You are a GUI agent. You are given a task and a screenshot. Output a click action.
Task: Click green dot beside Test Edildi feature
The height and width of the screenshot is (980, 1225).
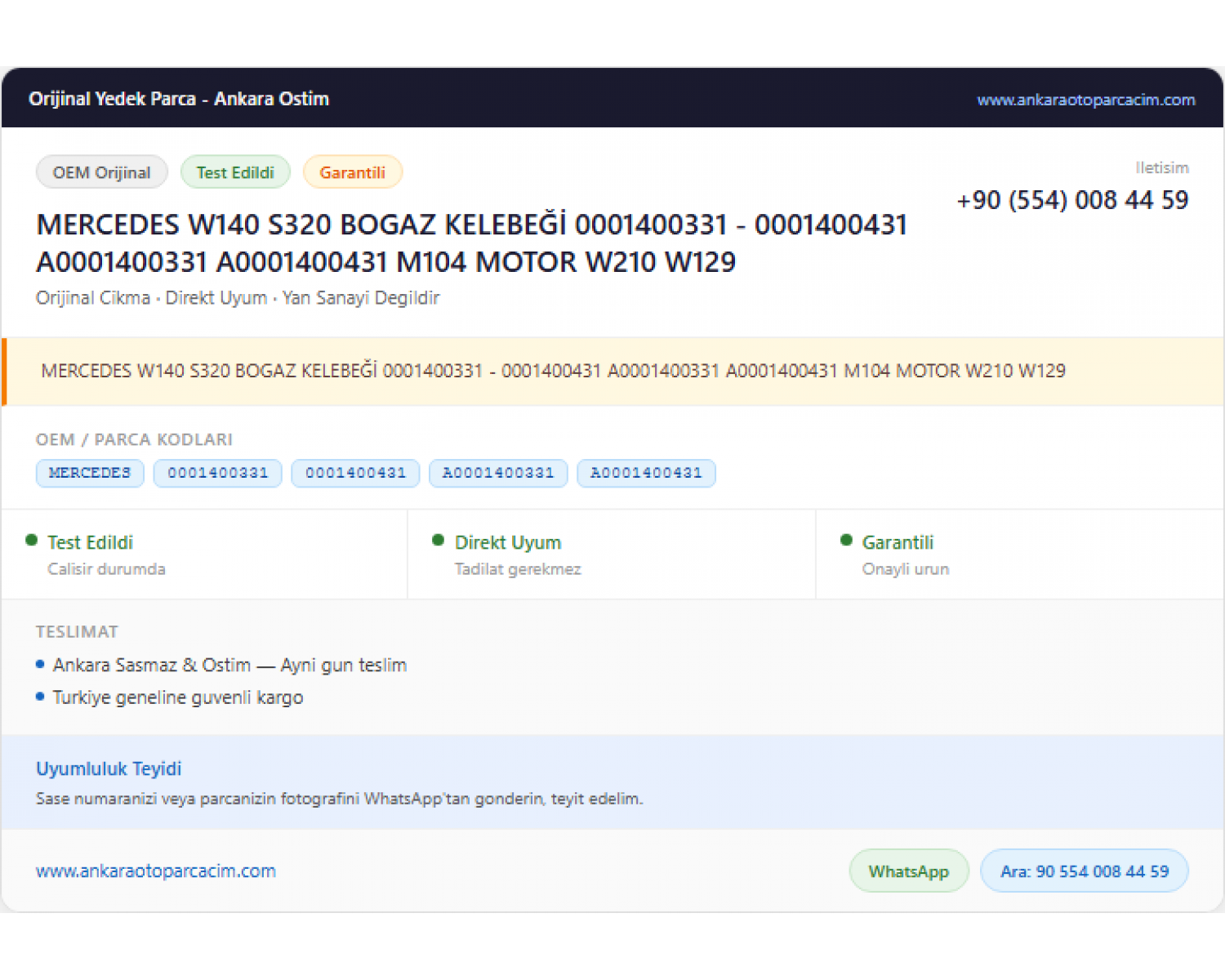click(x=32, y=540)
